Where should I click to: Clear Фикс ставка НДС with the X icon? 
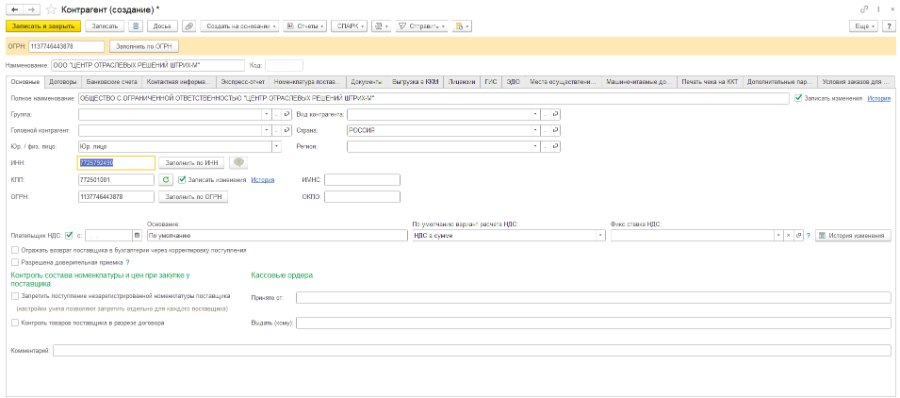788,235
